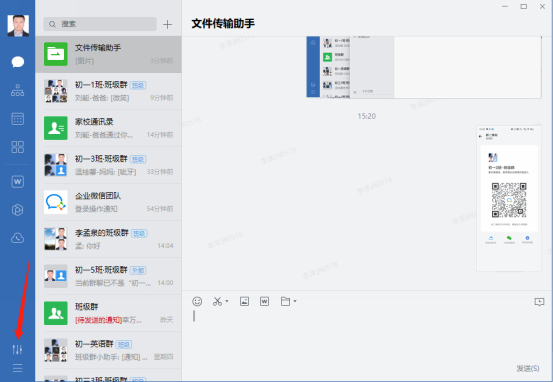This screenshot has height=382, width=553.
Task: Click the 李孟泉的班级群 group avatar
Action: pyautogui.click(x=56, y=239)
